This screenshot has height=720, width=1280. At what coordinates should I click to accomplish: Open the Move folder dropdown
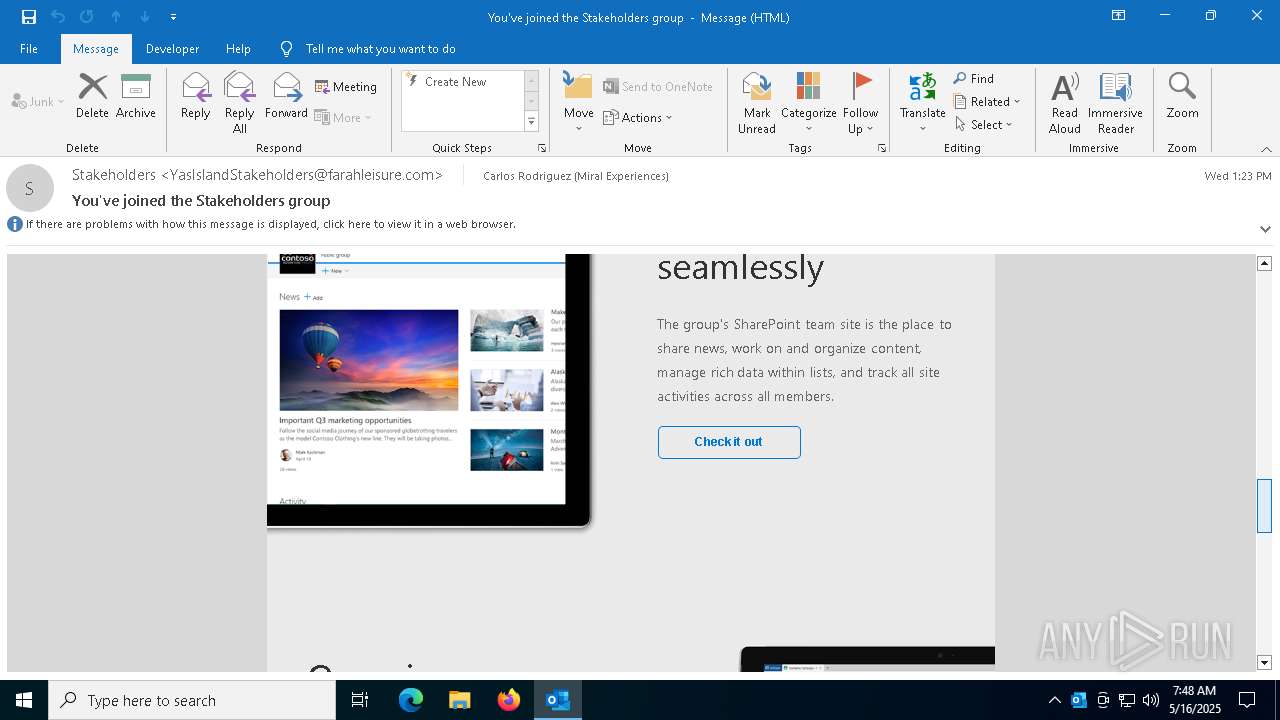coord(579,103)
